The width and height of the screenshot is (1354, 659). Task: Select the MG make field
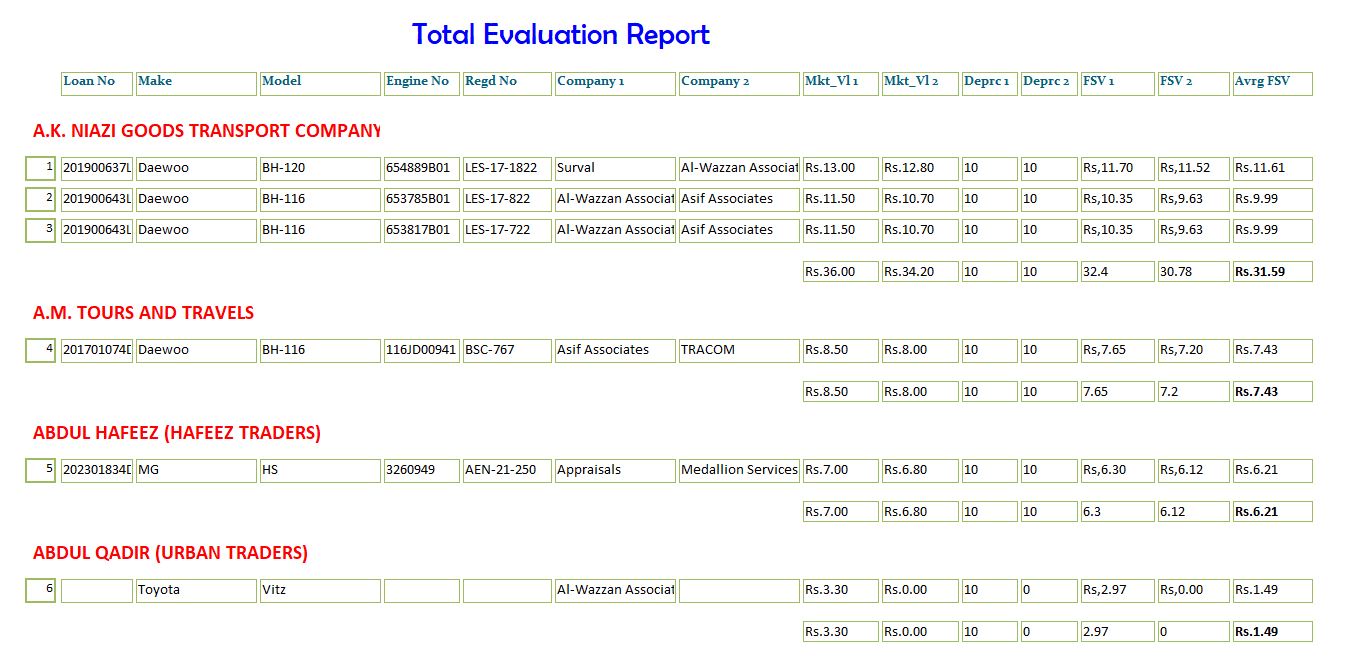click(x=196, y=470)
